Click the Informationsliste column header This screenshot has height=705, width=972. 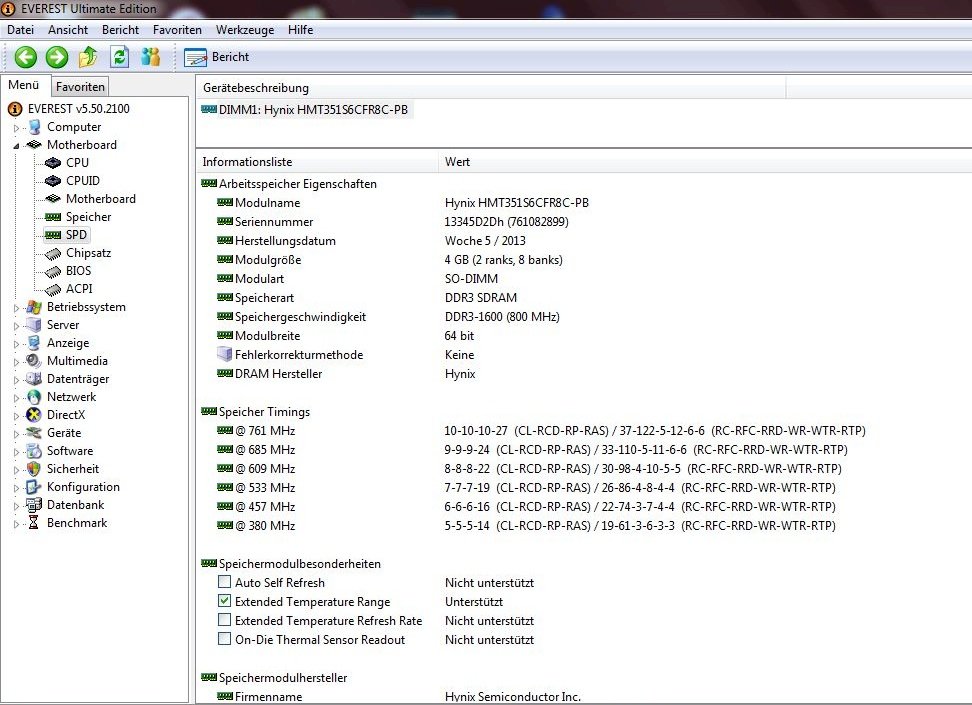pyautogui.click(x=247, y=161)
